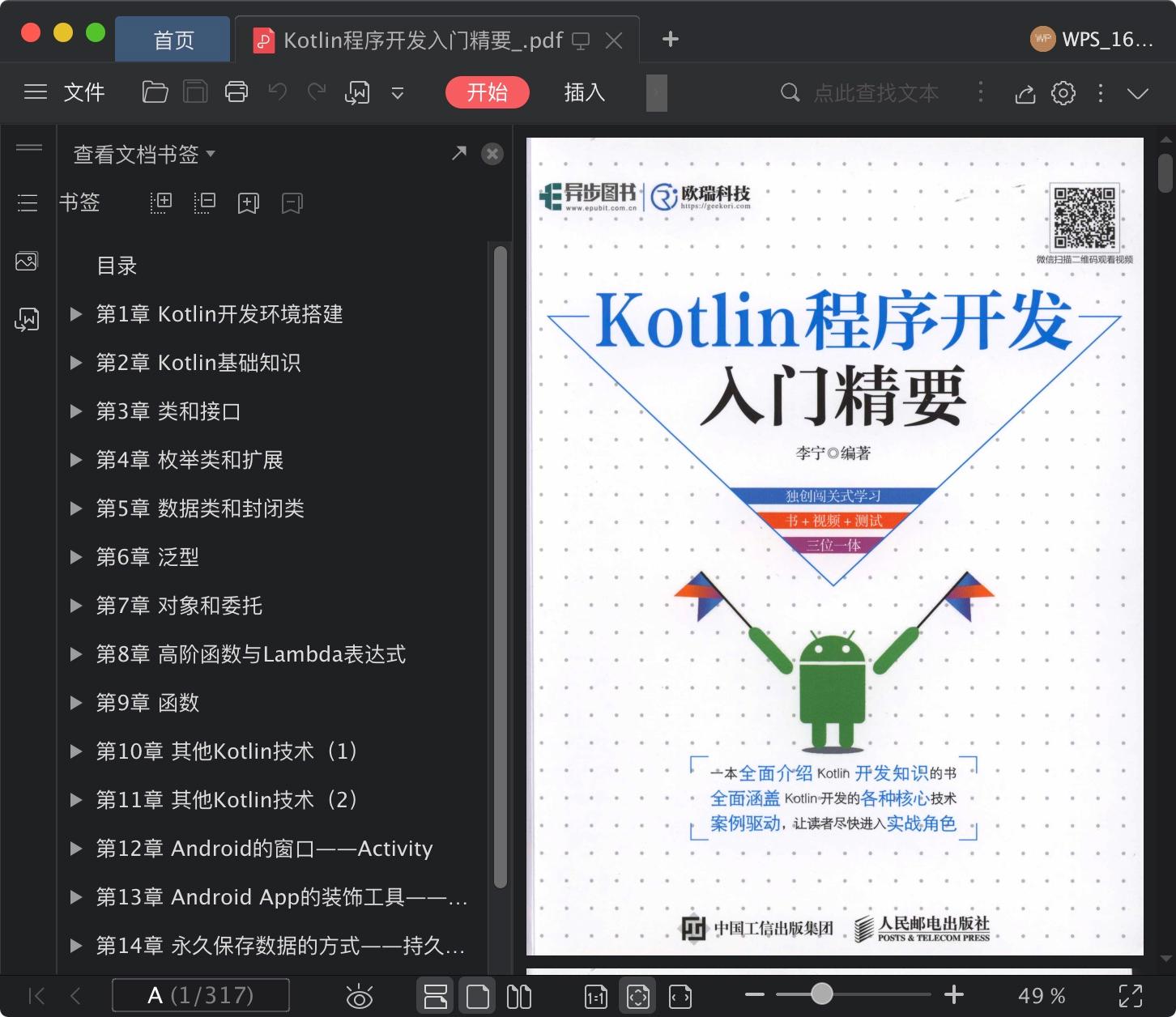Click the zoom slider handle
This screenshot has width=1176, height=1017.
coord(821,994)
